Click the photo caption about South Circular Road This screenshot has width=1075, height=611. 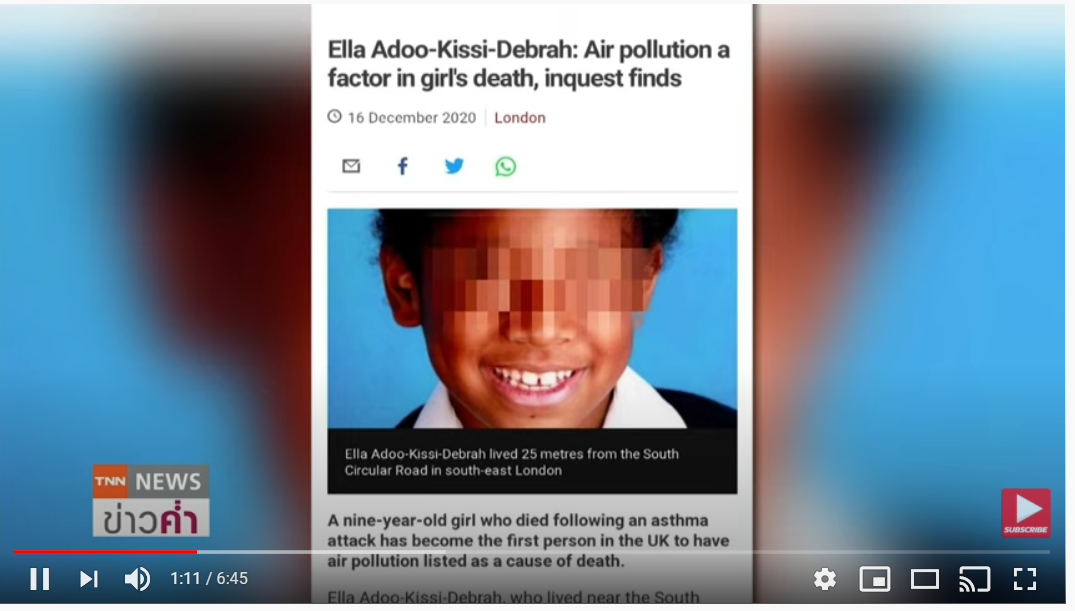click(x=511, y=462)
